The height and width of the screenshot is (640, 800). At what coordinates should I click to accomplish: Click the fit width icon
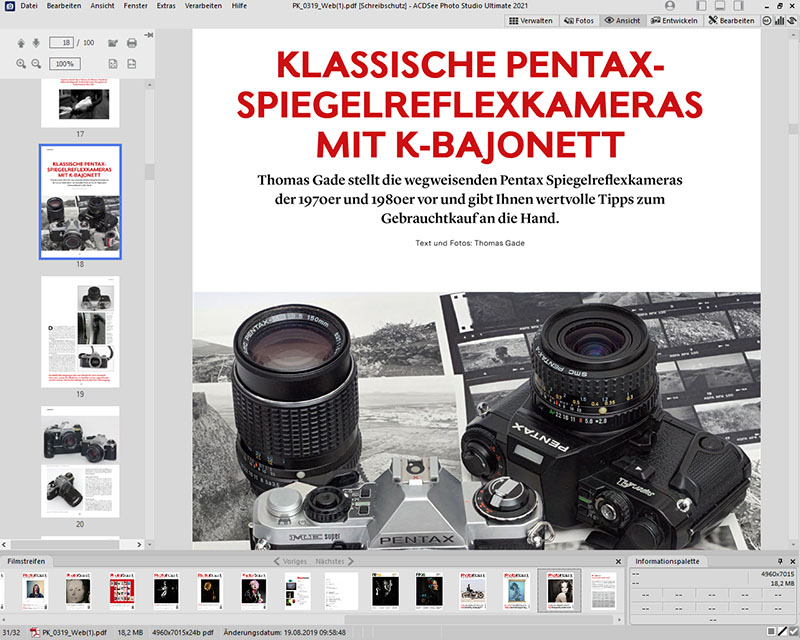[132, 64]
